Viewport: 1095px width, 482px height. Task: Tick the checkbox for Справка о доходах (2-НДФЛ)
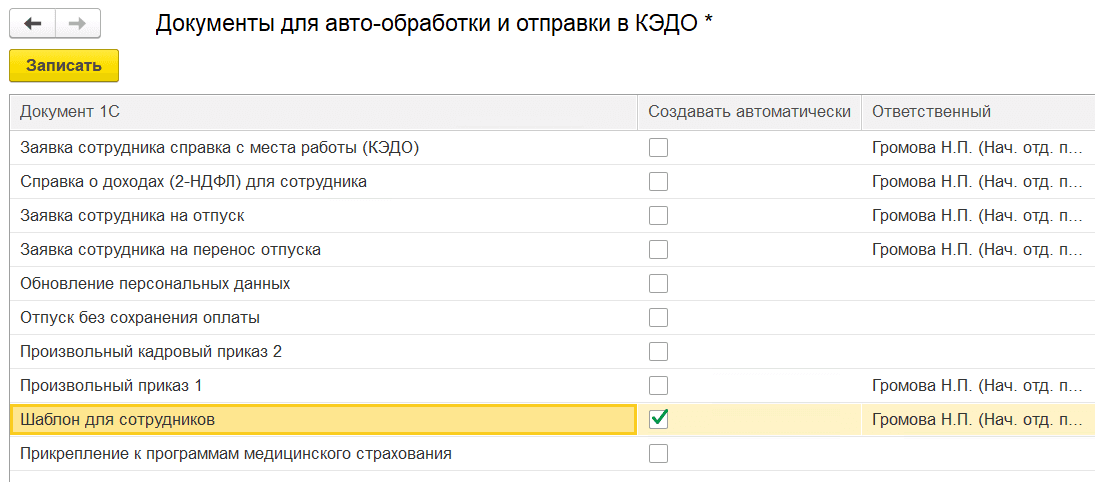659,182
